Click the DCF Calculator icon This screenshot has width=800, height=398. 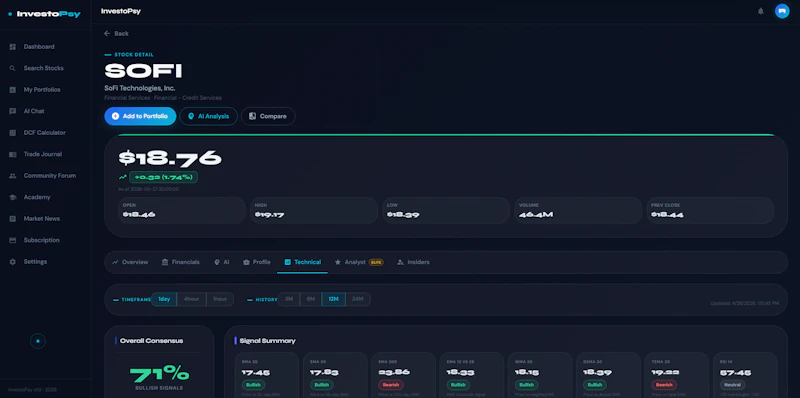click(x=13, y=133)
